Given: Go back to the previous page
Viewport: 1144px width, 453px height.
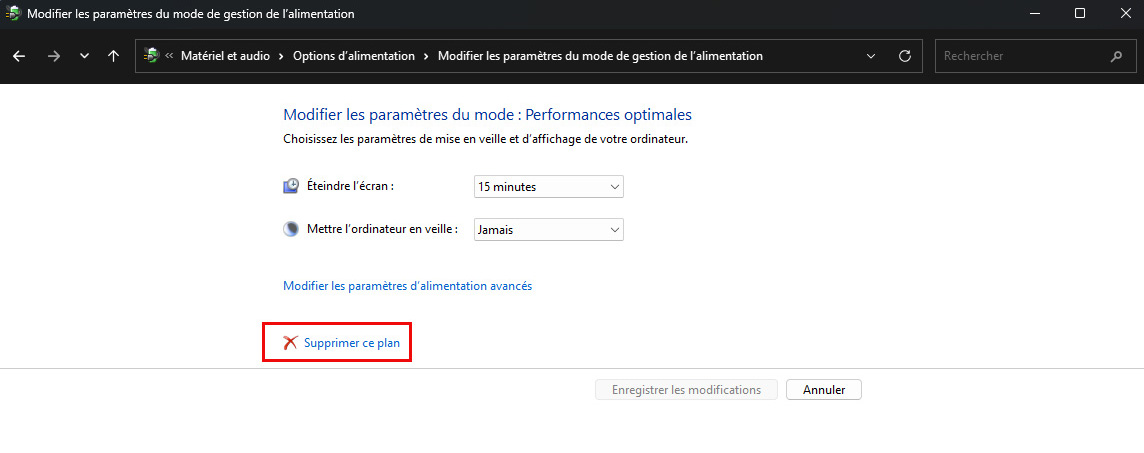Looking at the screenshot, I should click(x=19, y=56).
